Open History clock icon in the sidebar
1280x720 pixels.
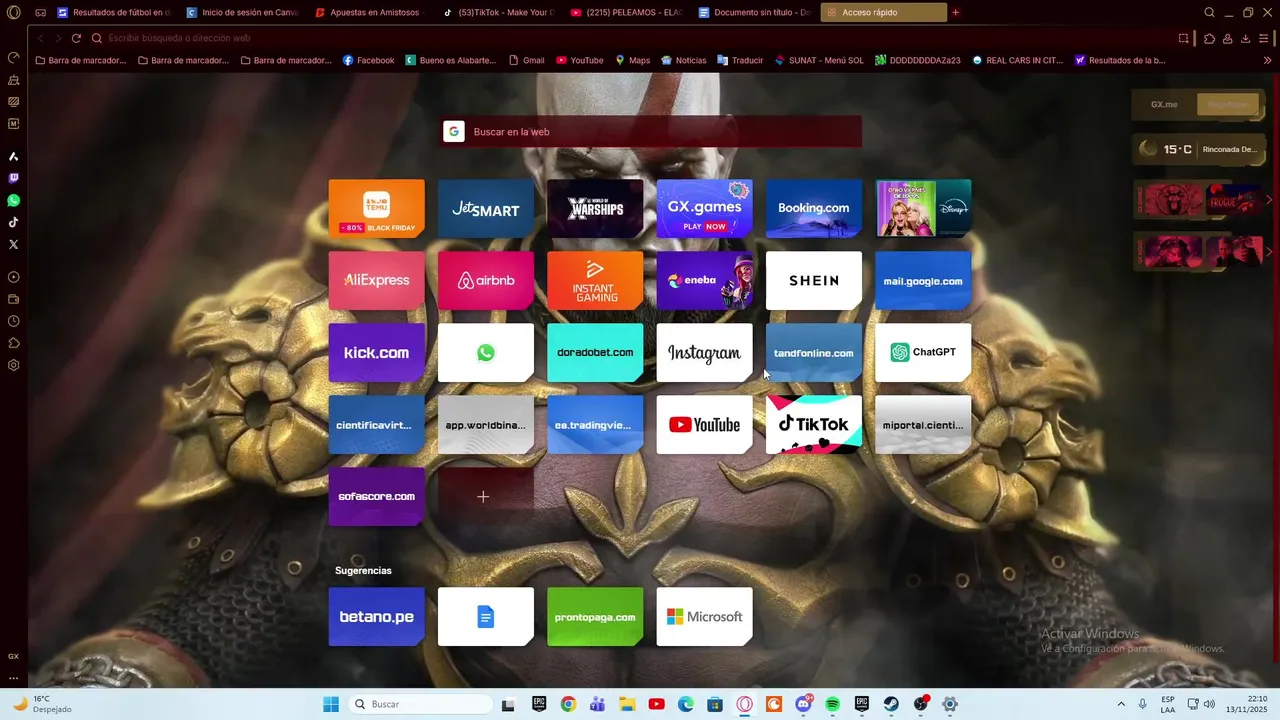pyautogui.click(x=13, y=321)
